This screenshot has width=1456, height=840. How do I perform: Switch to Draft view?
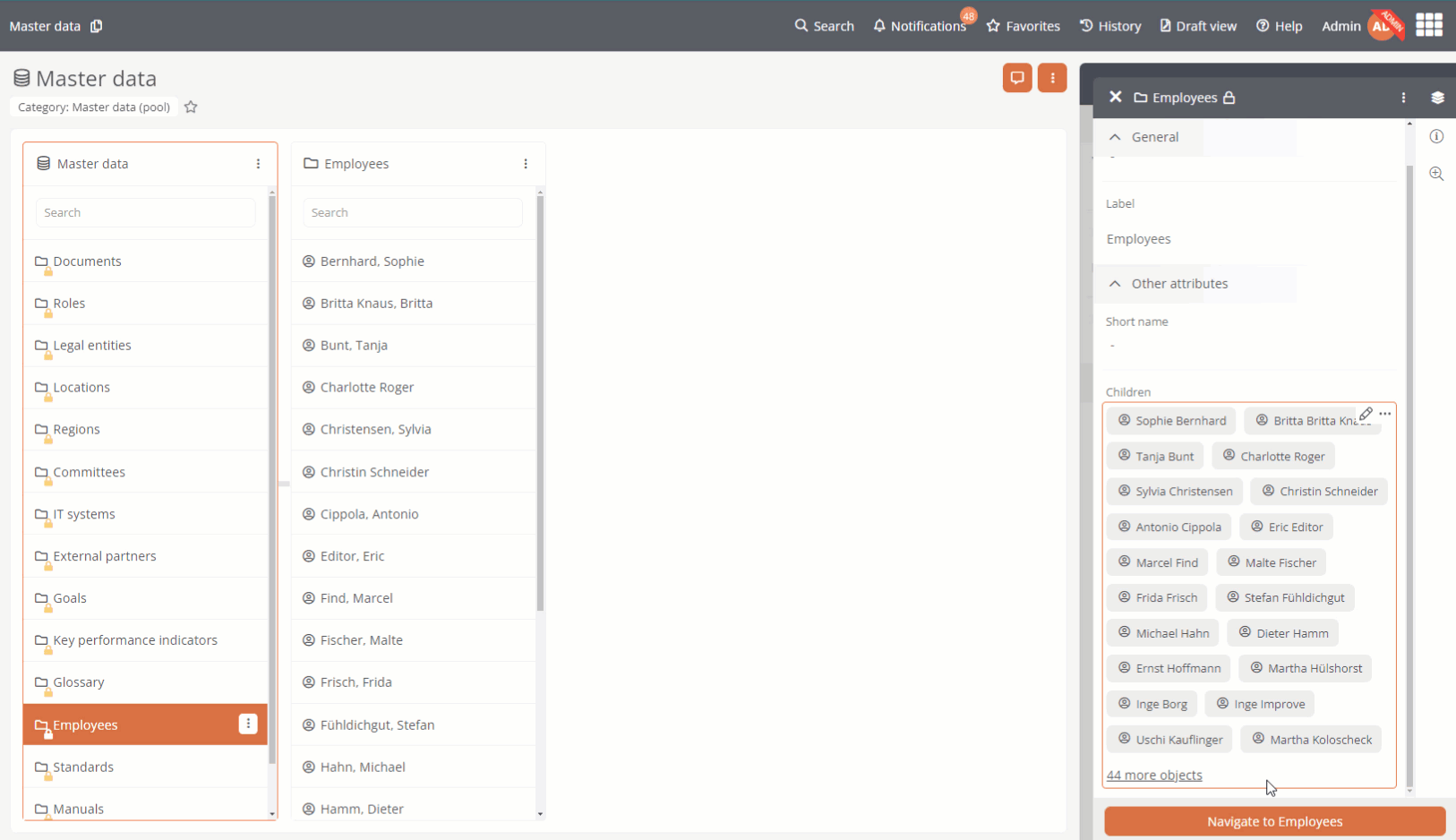[x=1198, y=26]
